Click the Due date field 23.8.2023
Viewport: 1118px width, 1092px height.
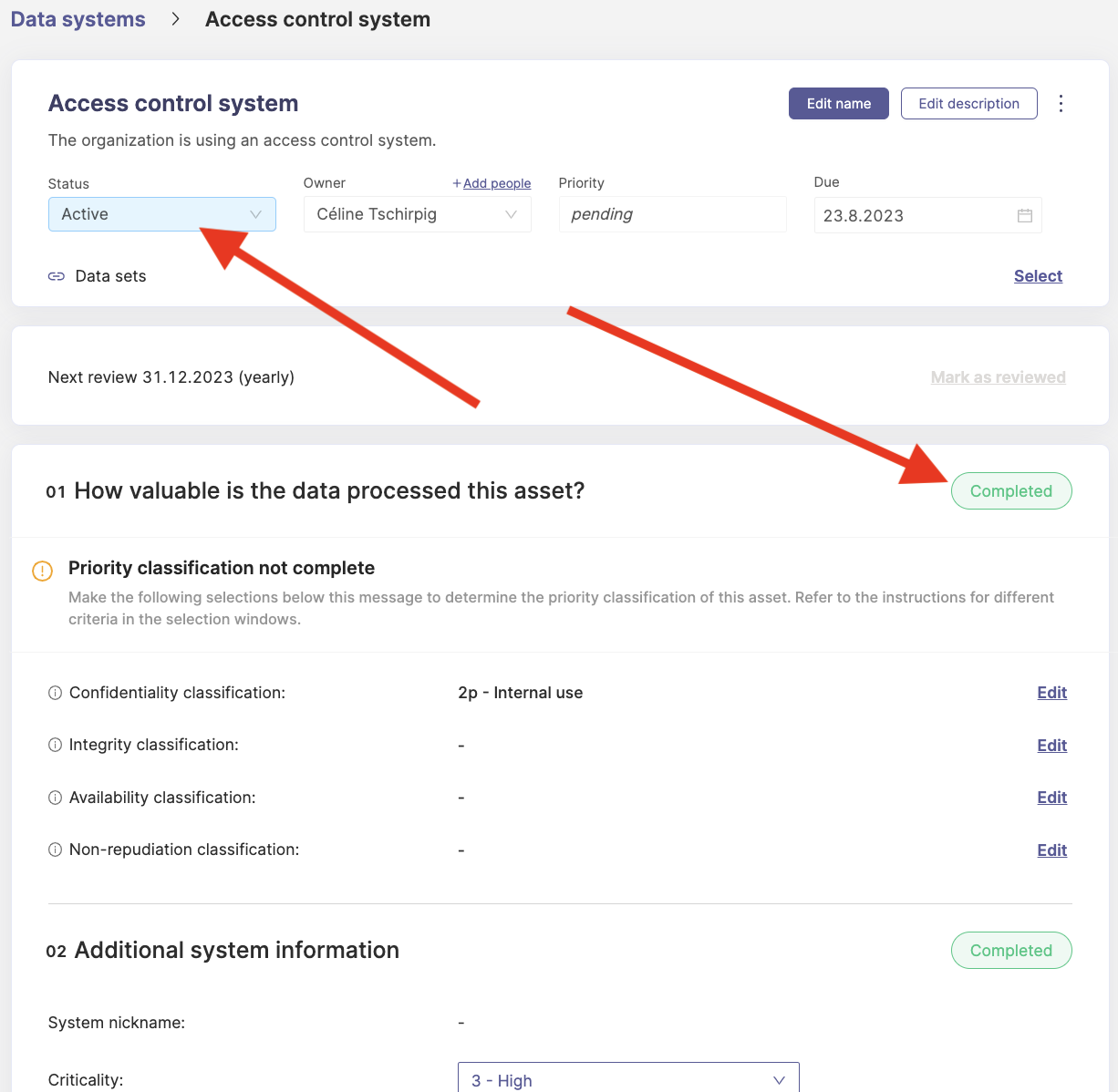click(x=928, y=215)
